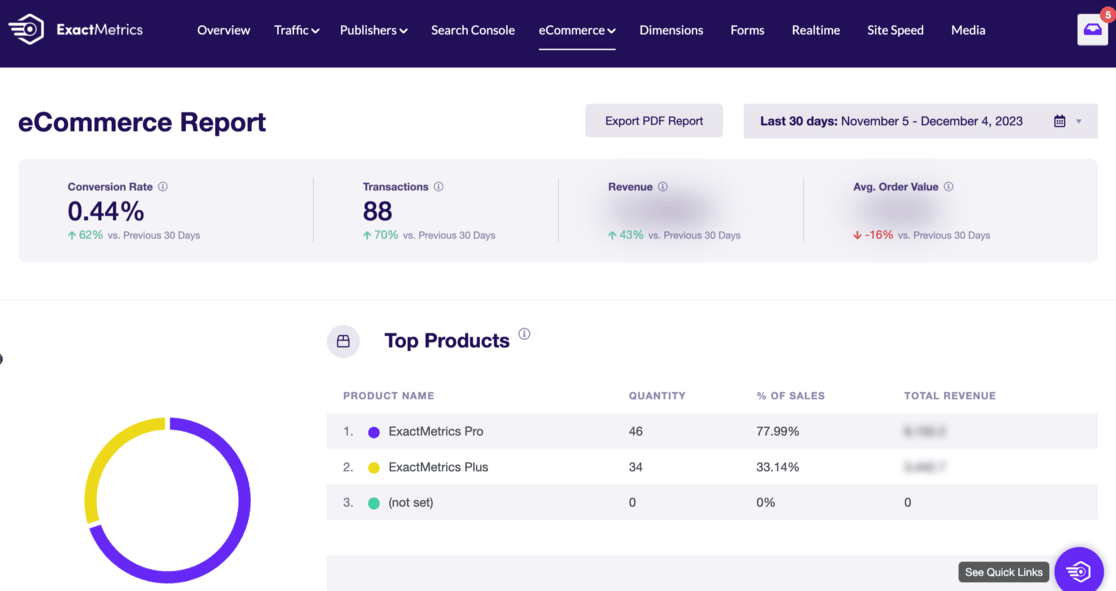Click the Top Products heading

pos(447,341)
